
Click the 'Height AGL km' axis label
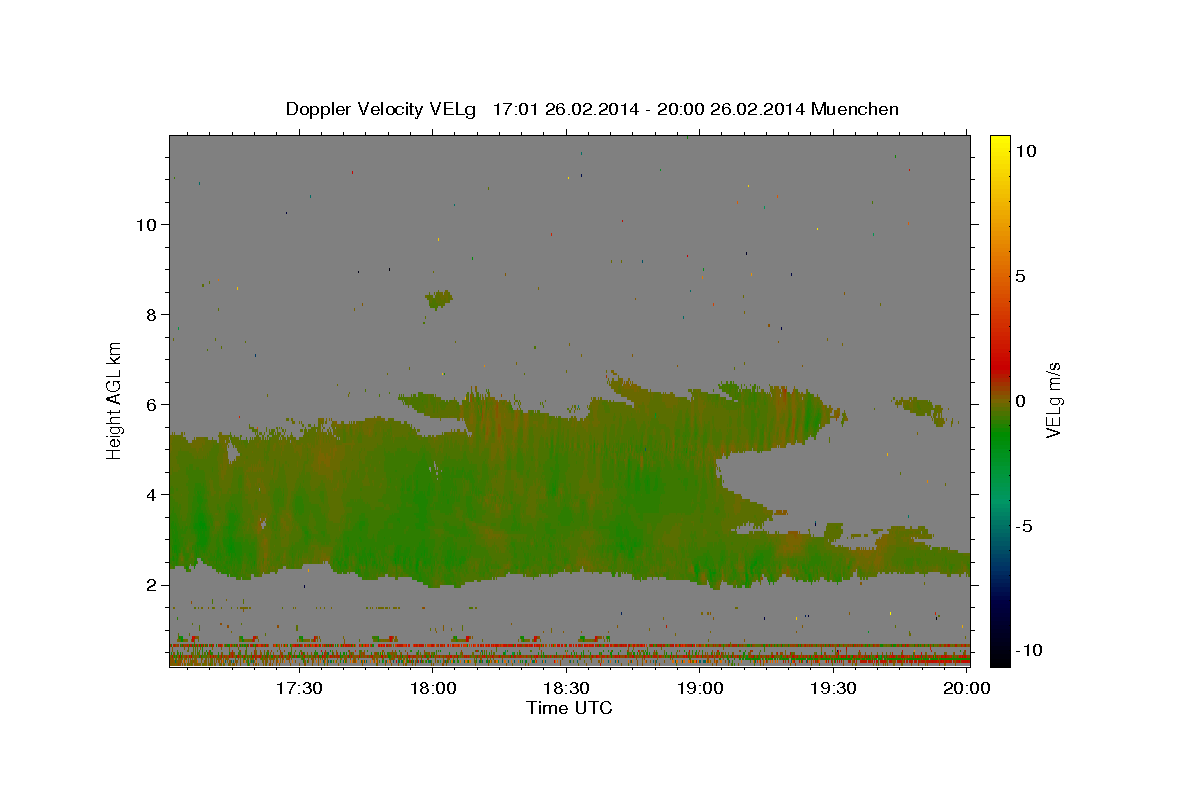coord(115,399)
